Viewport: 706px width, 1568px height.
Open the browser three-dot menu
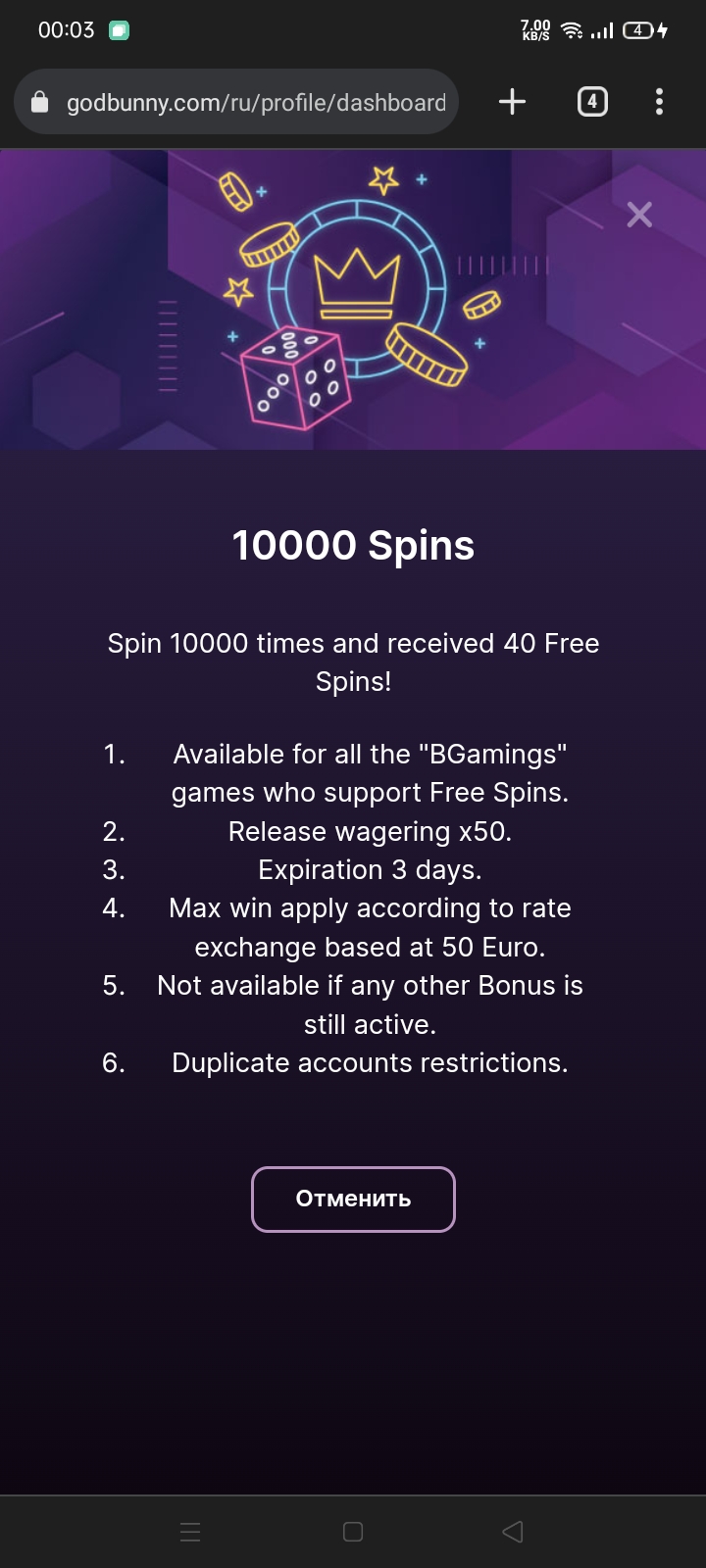(x=659, y=102)
